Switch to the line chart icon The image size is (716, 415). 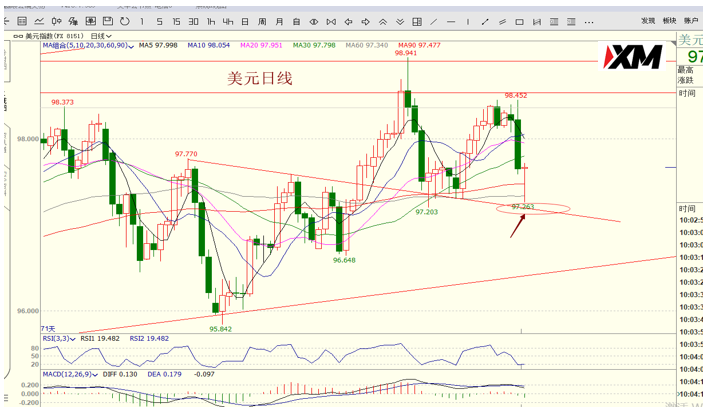pyautogui.click(x=39, y=21)
